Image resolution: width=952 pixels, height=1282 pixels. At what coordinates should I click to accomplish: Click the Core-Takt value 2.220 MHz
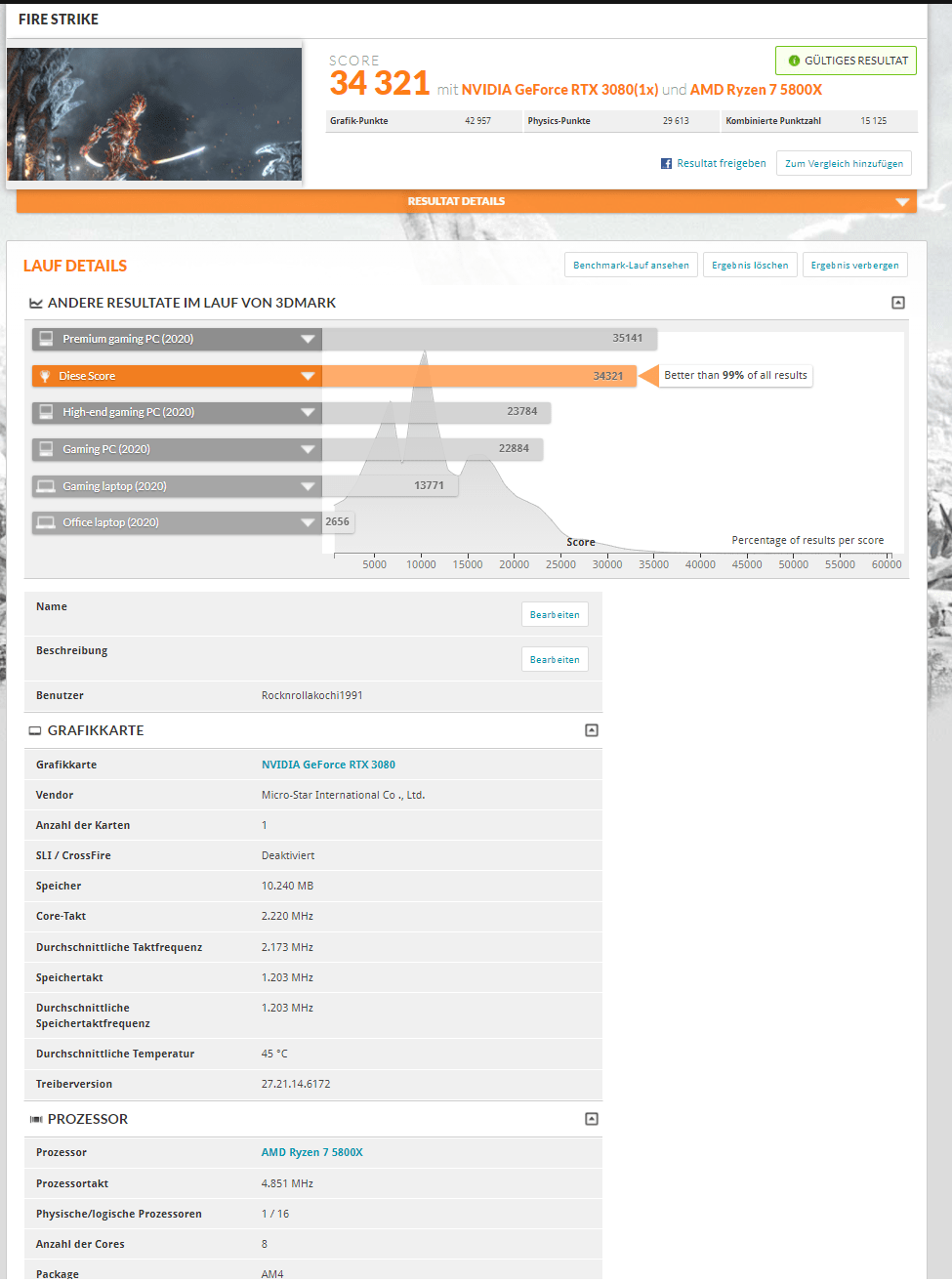(x=287, y=917)
